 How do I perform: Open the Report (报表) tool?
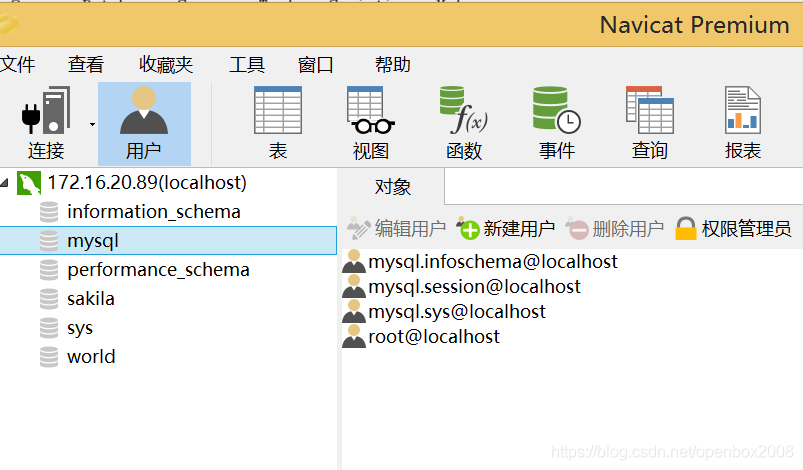[743, 123]
